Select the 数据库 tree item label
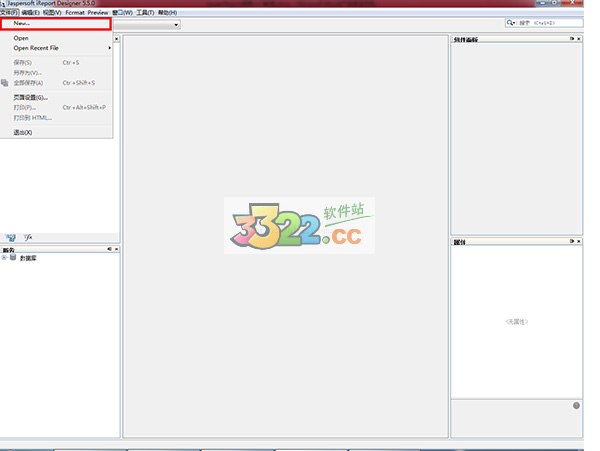This screenshot has height=451, width=600. [x=28, y=258]
